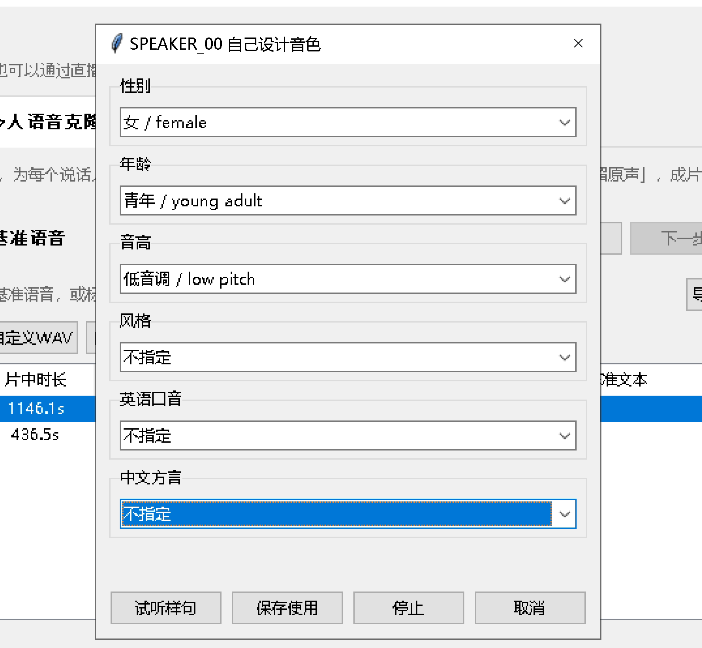The image size is (702, 648).
Task: Select the 1146.1s row in background window
Action: 47,408
